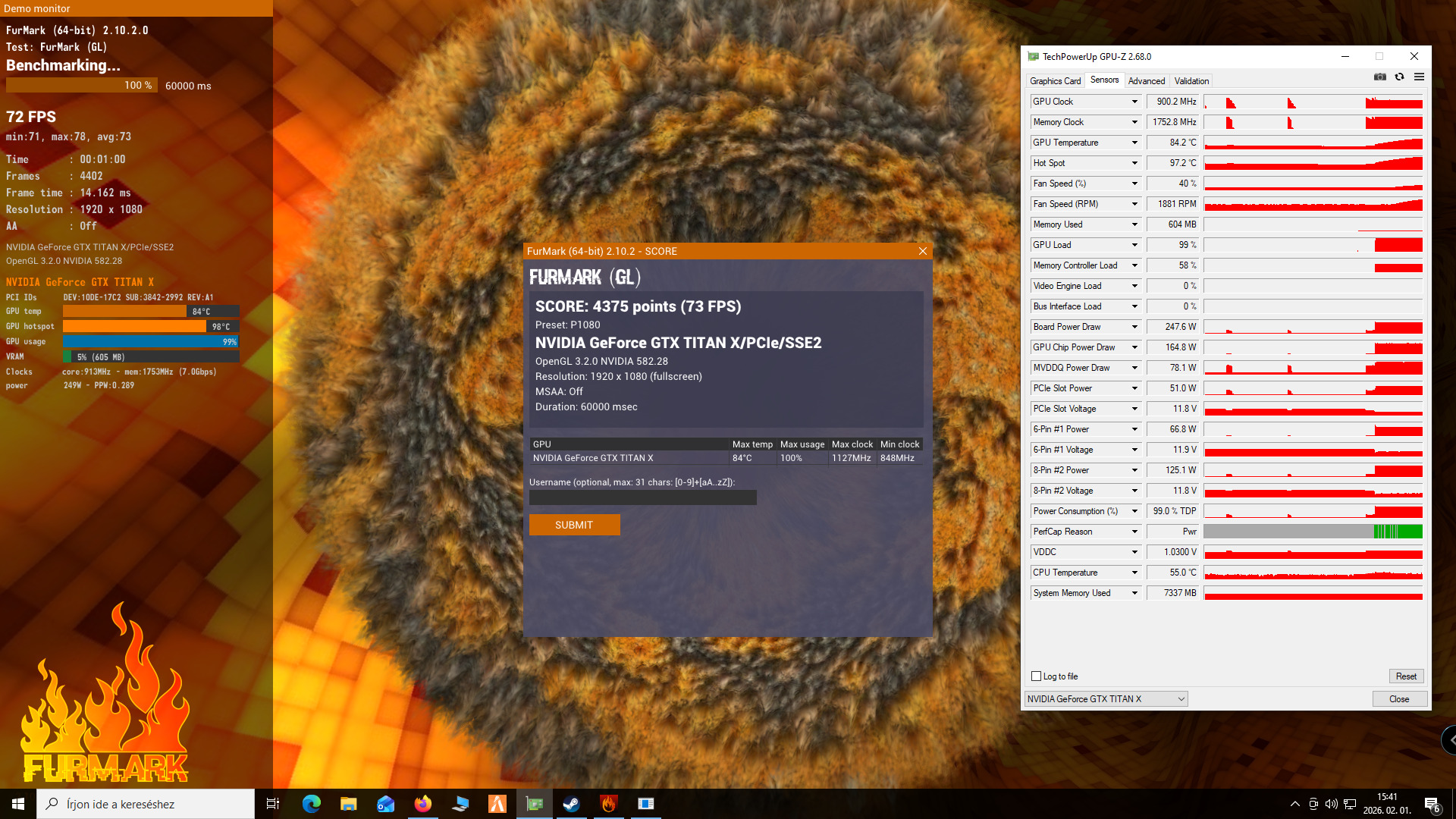Click the Username input field
1456x819 pixels.
(x=642, y=498)
